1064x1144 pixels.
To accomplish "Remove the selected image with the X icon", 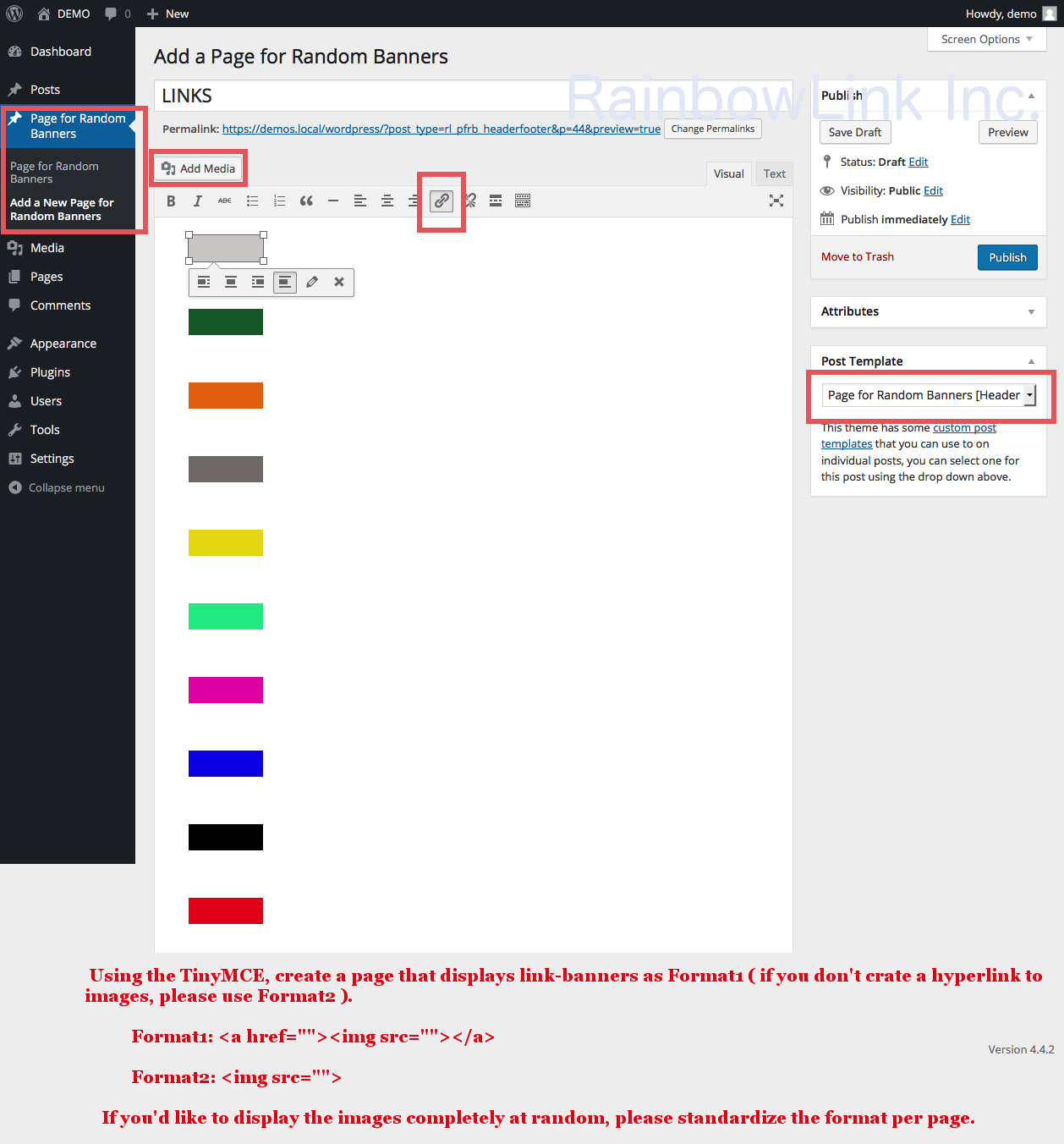I will 339,282.
